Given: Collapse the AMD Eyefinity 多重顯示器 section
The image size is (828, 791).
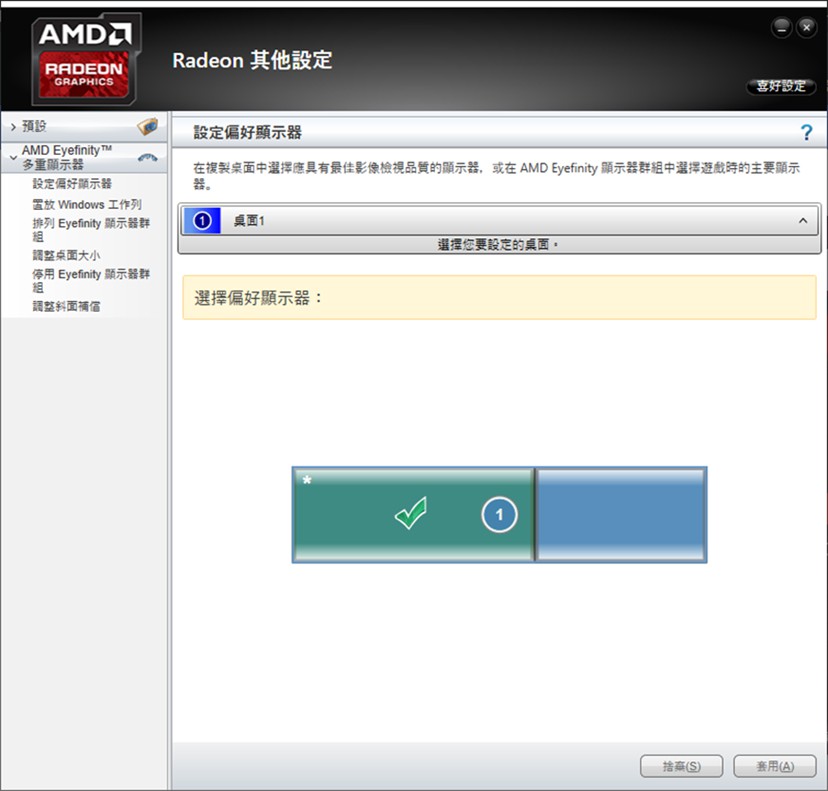Looking at the screenshot, I should tap(14, 157).
